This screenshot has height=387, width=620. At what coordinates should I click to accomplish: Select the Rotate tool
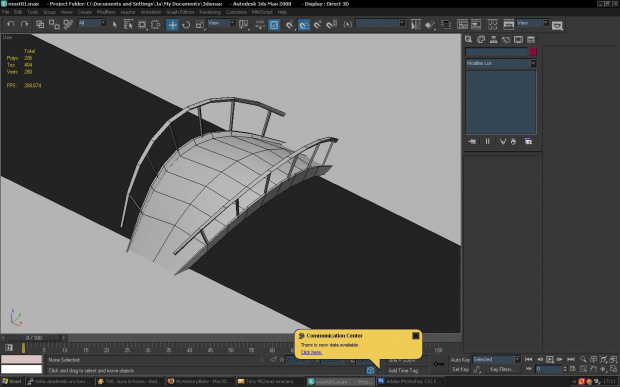[186, 25]
